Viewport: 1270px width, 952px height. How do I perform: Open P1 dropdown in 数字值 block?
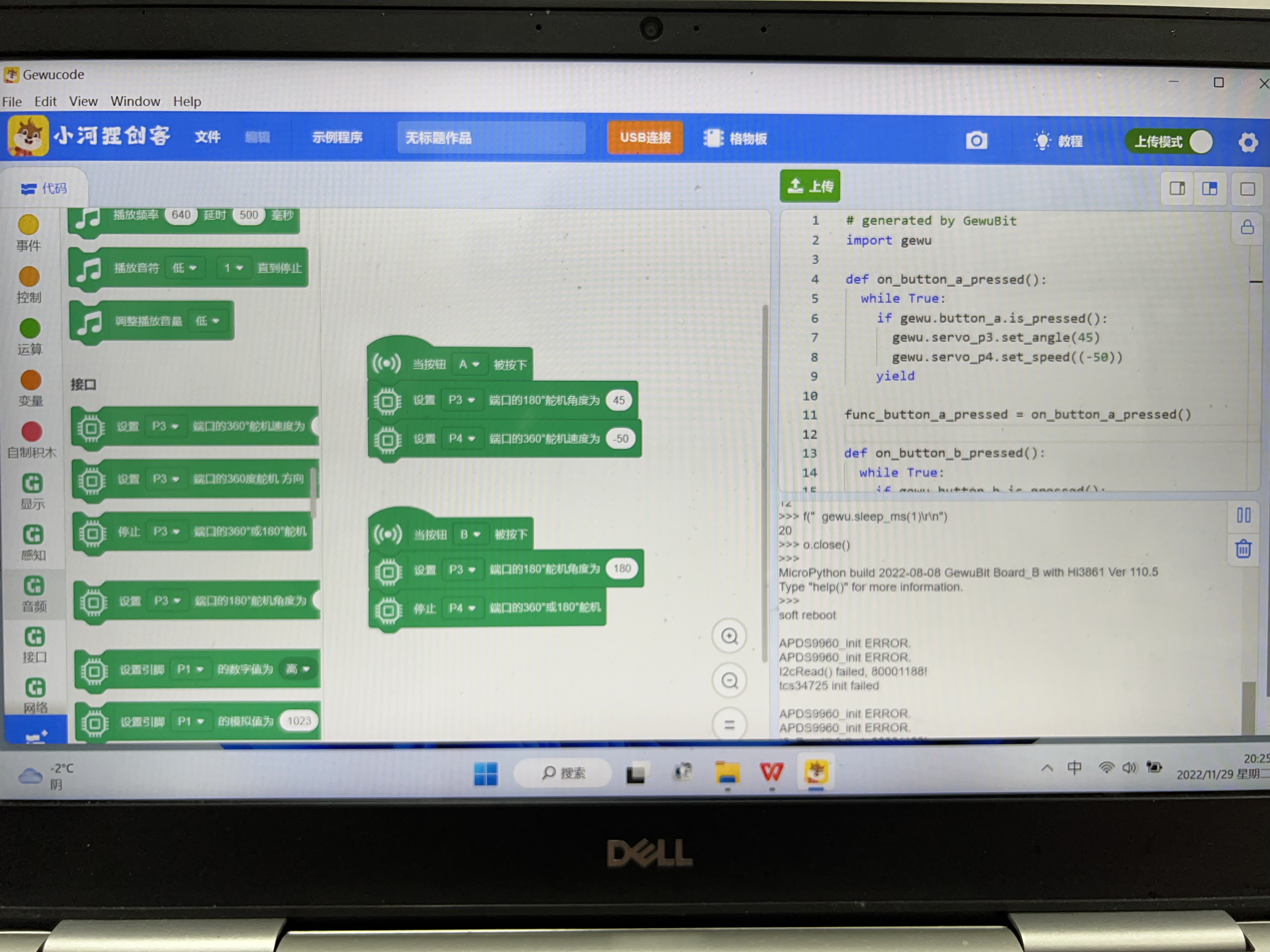191,669
